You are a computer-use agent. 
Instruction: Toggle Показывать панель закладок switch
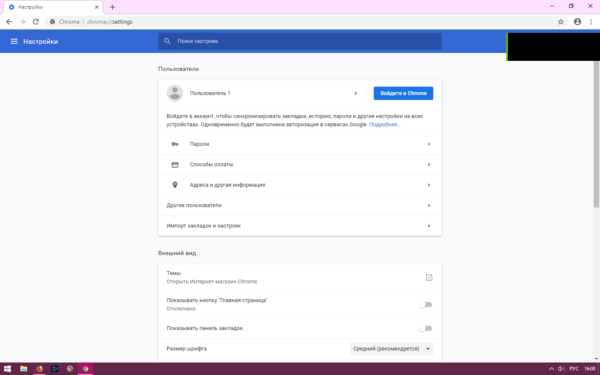[x=426, y=328]
